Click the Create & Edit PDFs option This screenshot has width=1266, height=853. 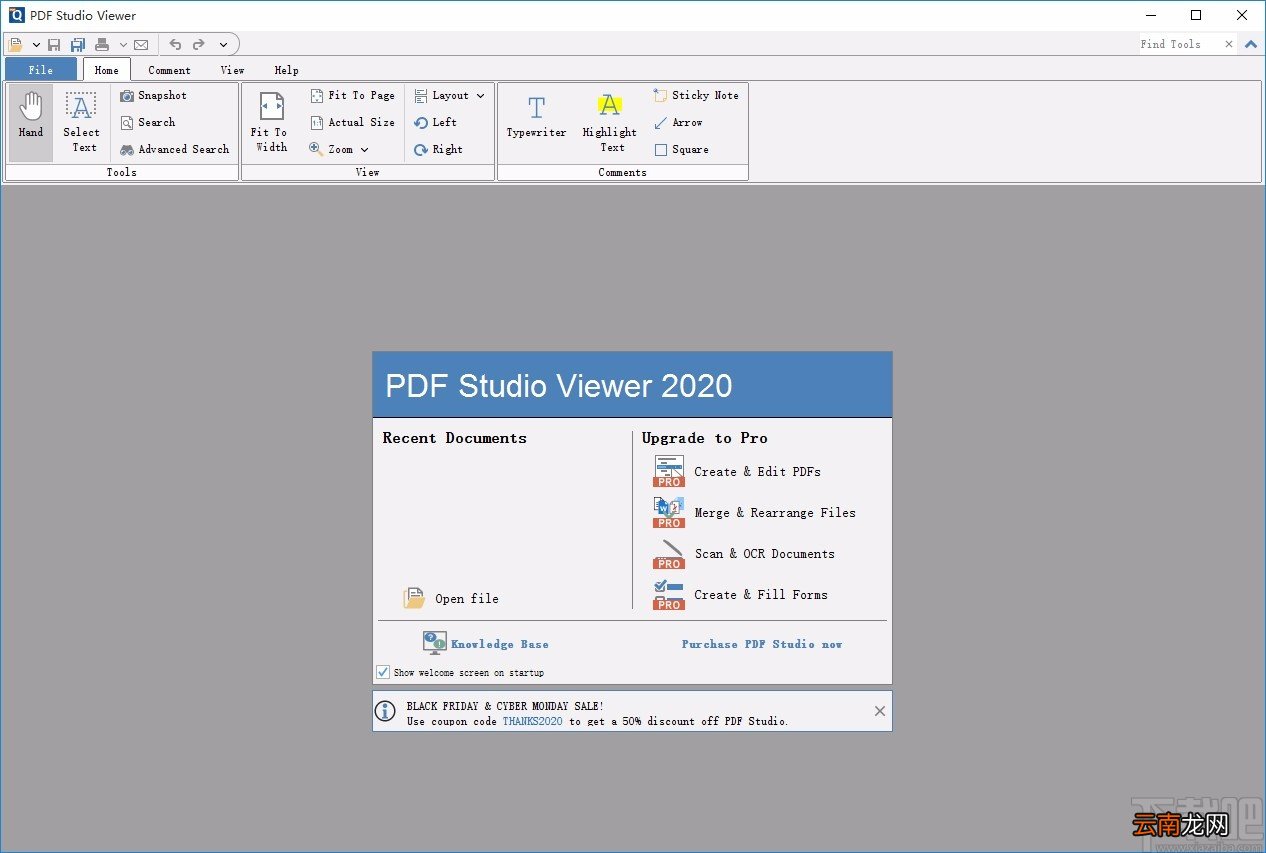737,471
